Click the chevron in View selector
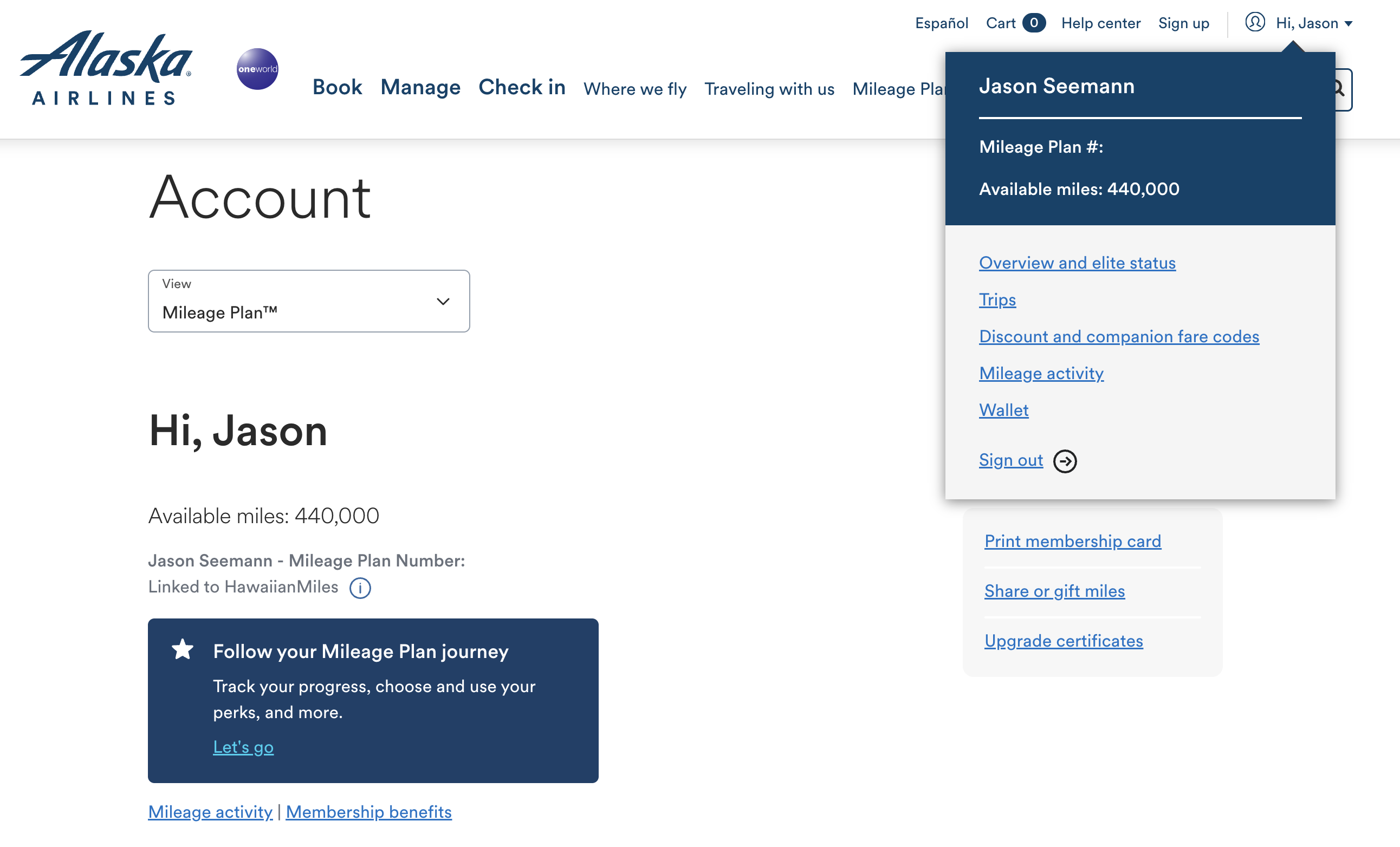1400x847 pixels. click(x=443, y=301)
